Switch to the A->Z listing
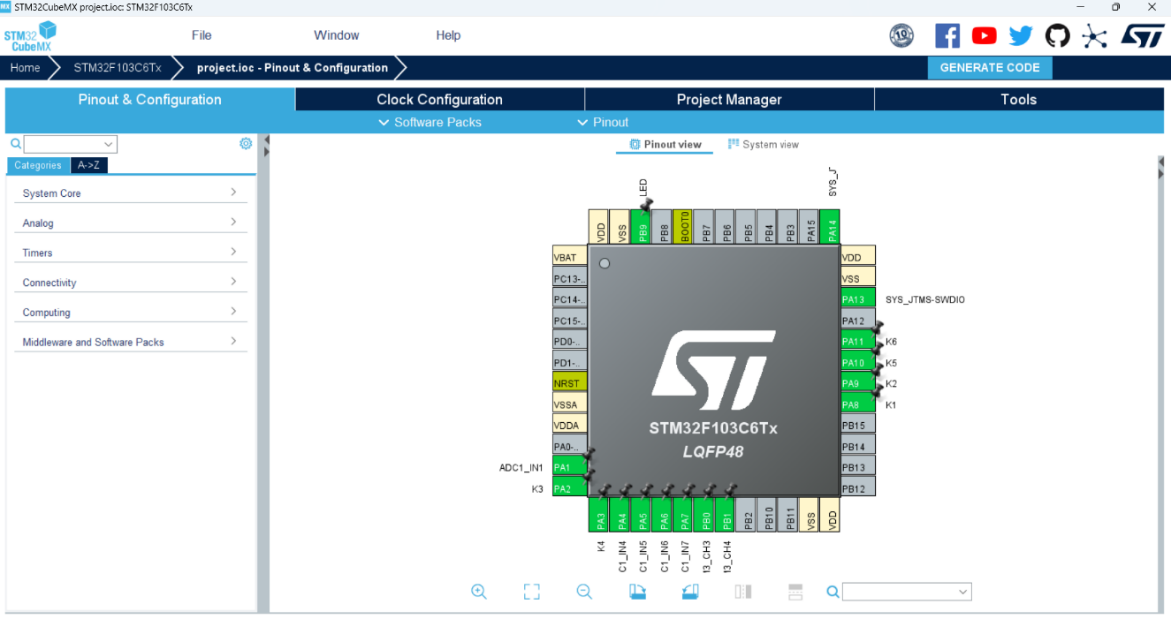The width and height of the screenshot is (1171, 619). click(89, 166)
